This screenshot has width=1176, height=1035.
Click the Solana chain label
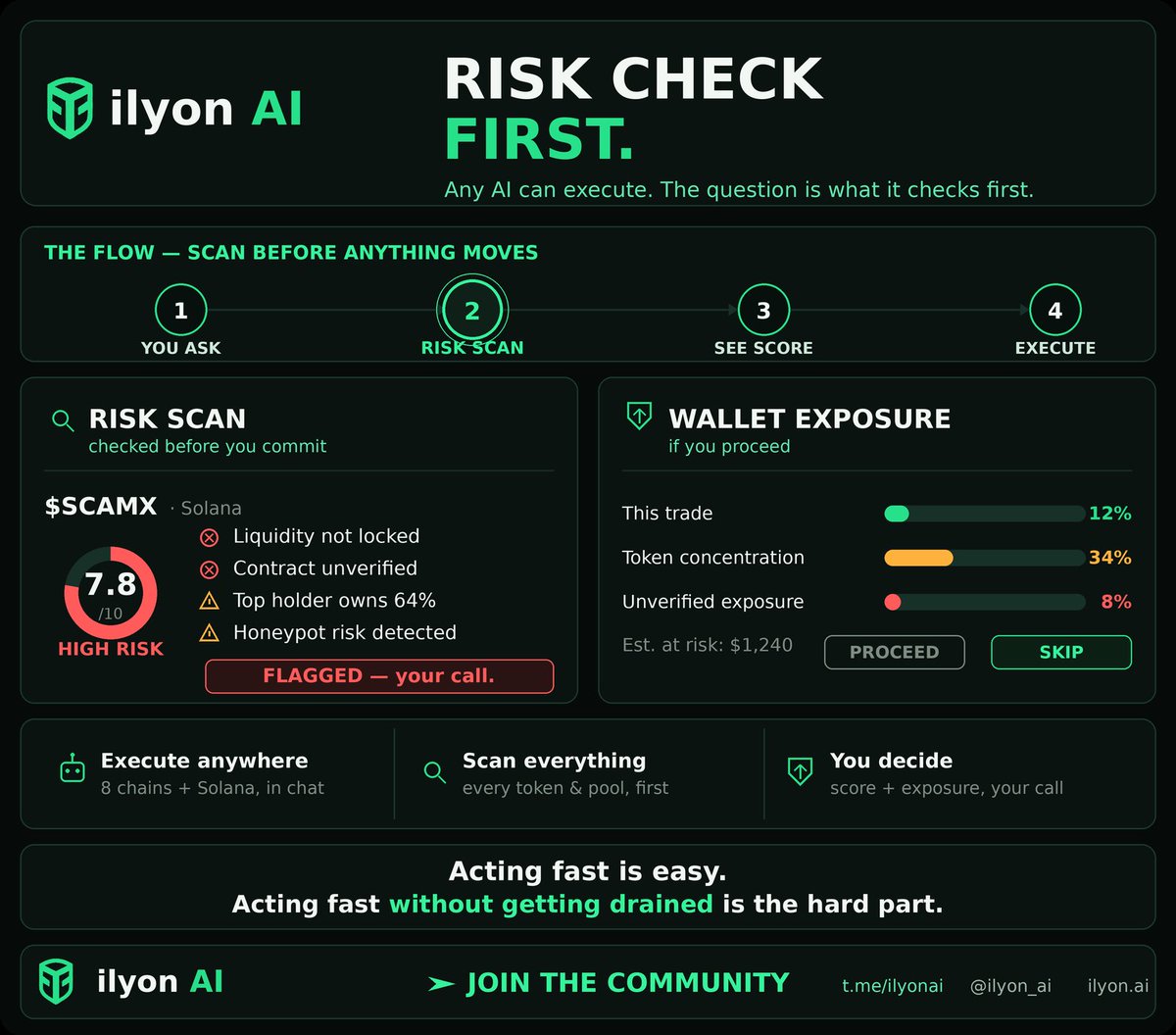(x=211, y=509)
